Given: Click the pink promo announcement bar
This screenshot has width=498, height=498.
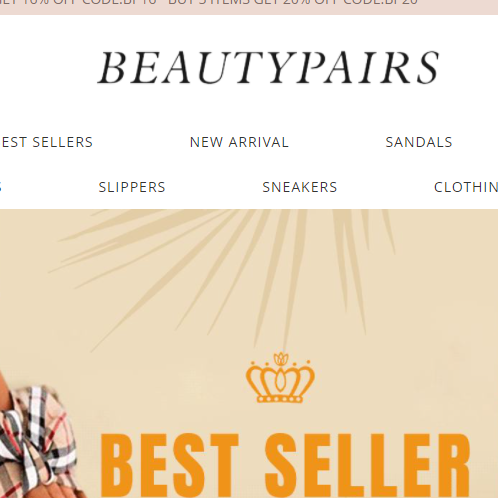Looking at the screenshot, I should [249, 7].
